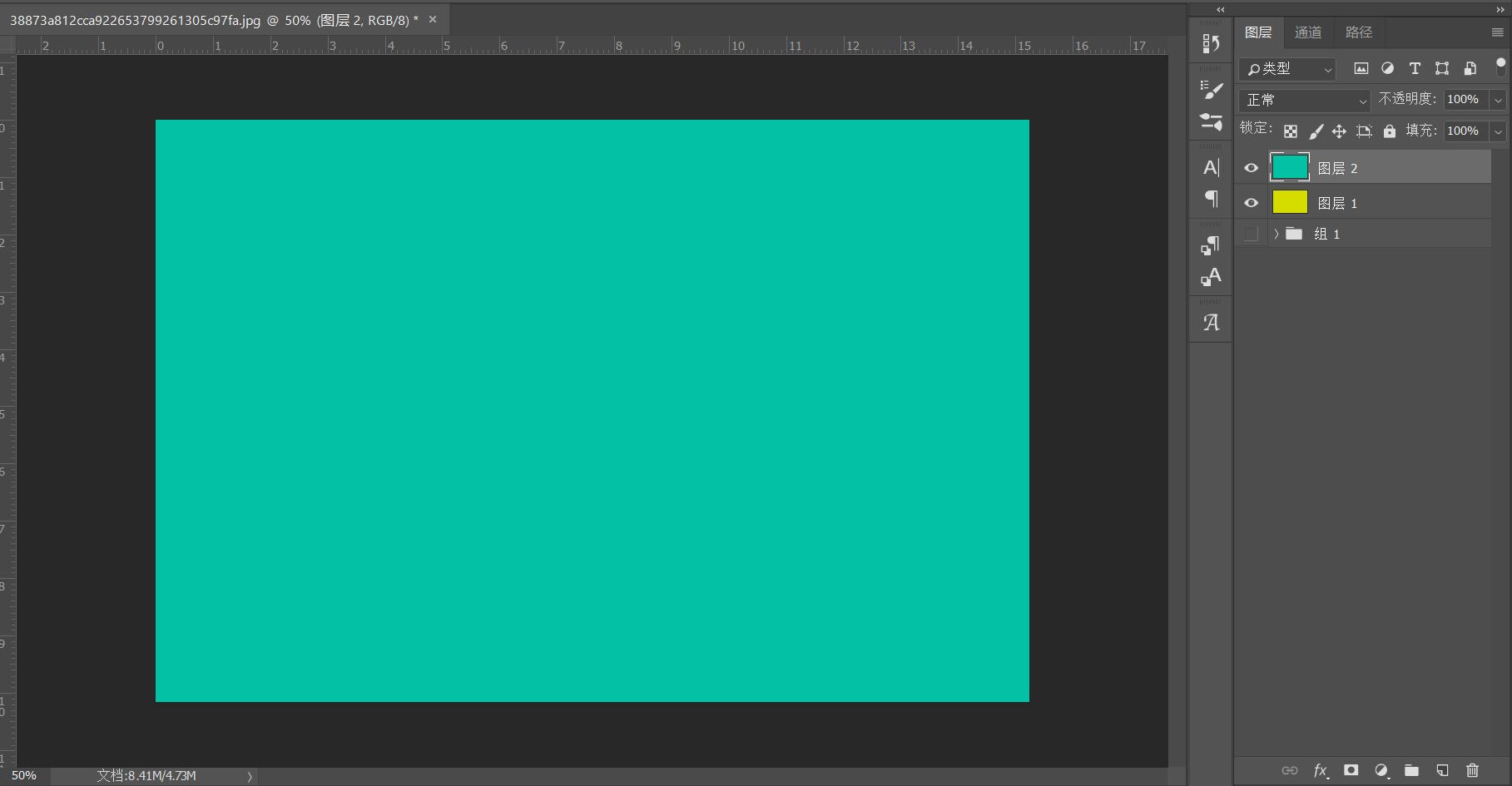The width and height of the screenshot is (1512, 786).
Task: Switch to the 通道 panel tab
Action: [1307, 32]
